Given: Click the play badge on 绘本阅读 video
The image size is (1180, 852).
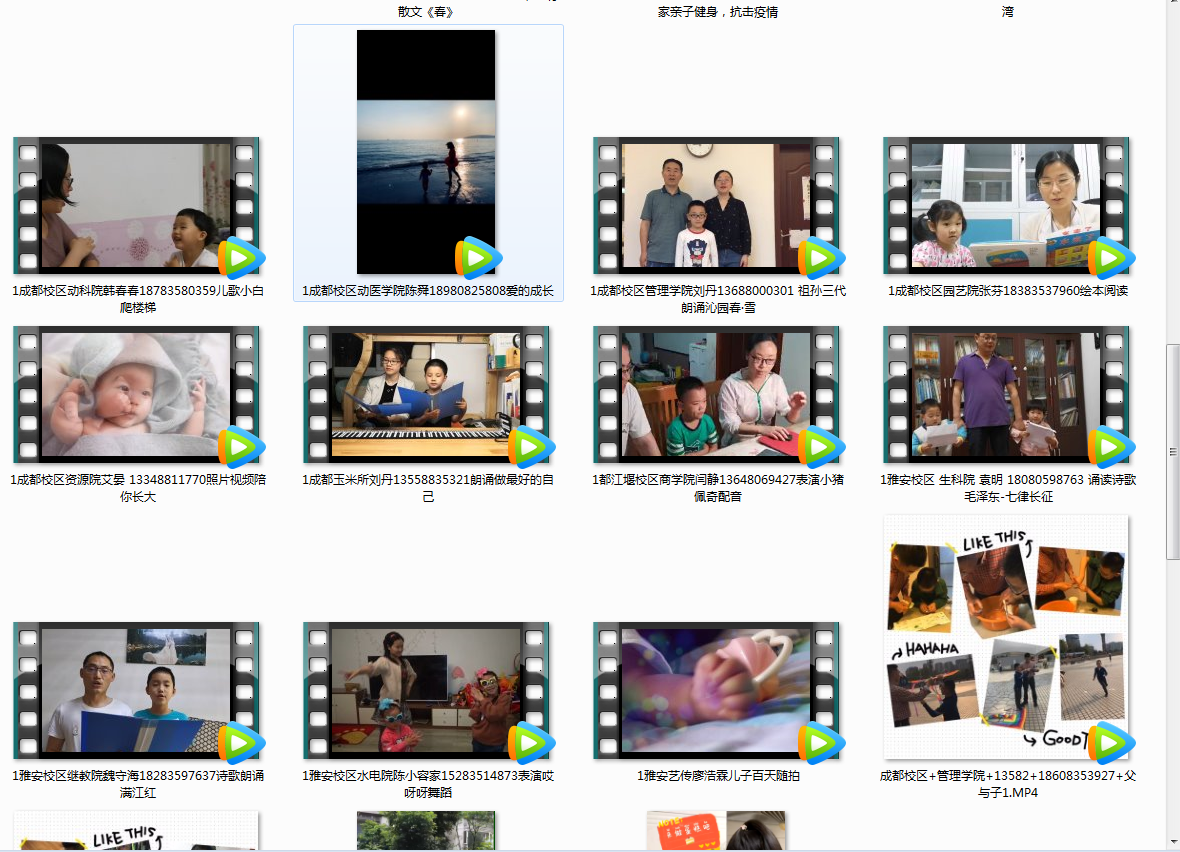Looking at the screenshot, I should coord(1110,258).
